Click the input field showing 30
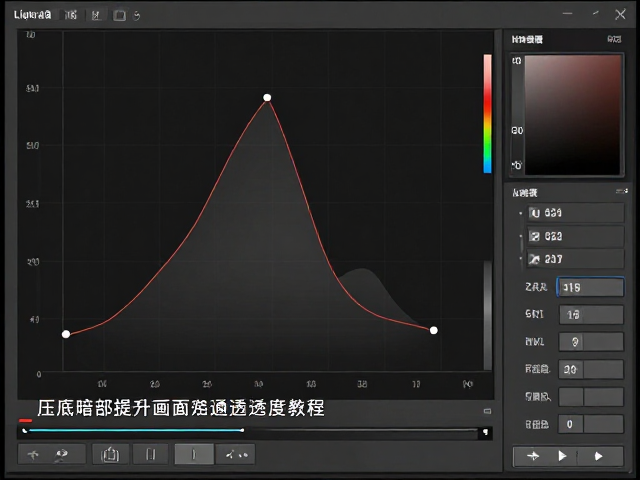The image size is (640, 480). pyautogui.click(x=591, y=369)
